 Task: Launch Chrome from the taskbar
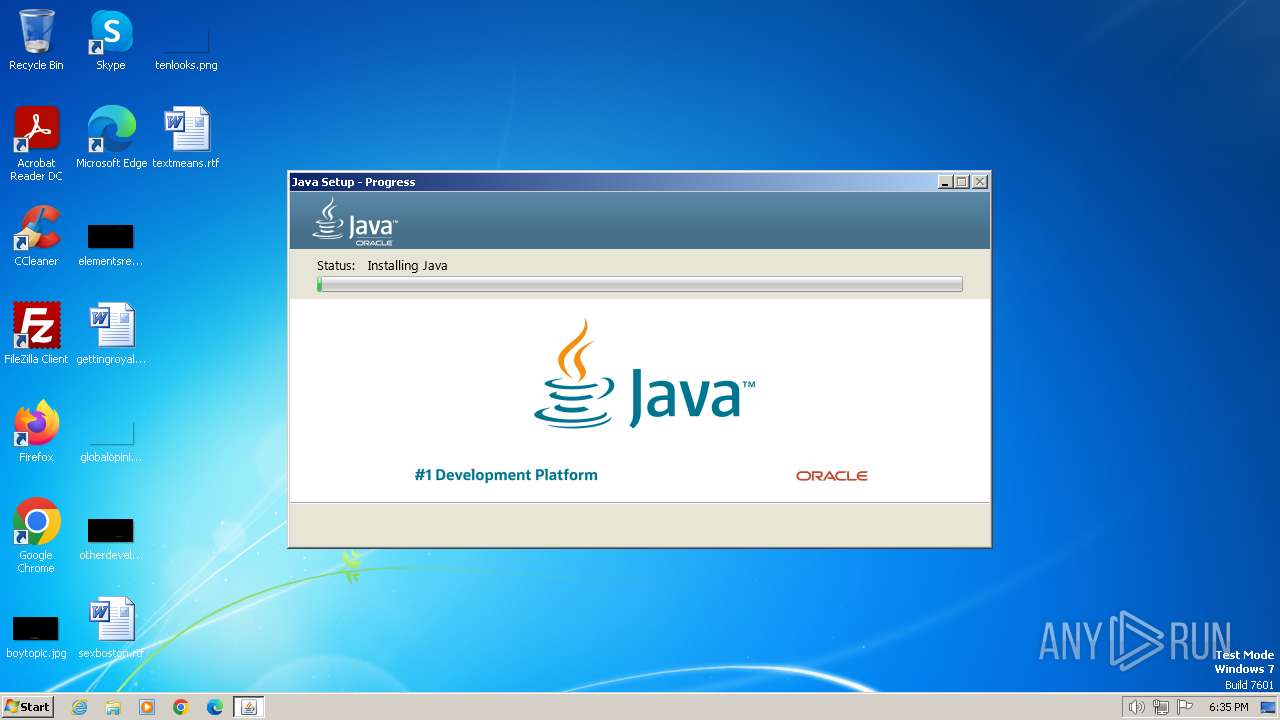181,707
